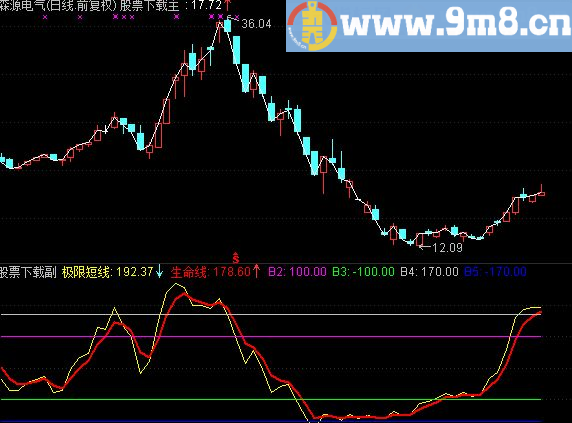Click the 股票下载副 sub-chart title
This screenshot has width=572, height=423.
point(28,272)
